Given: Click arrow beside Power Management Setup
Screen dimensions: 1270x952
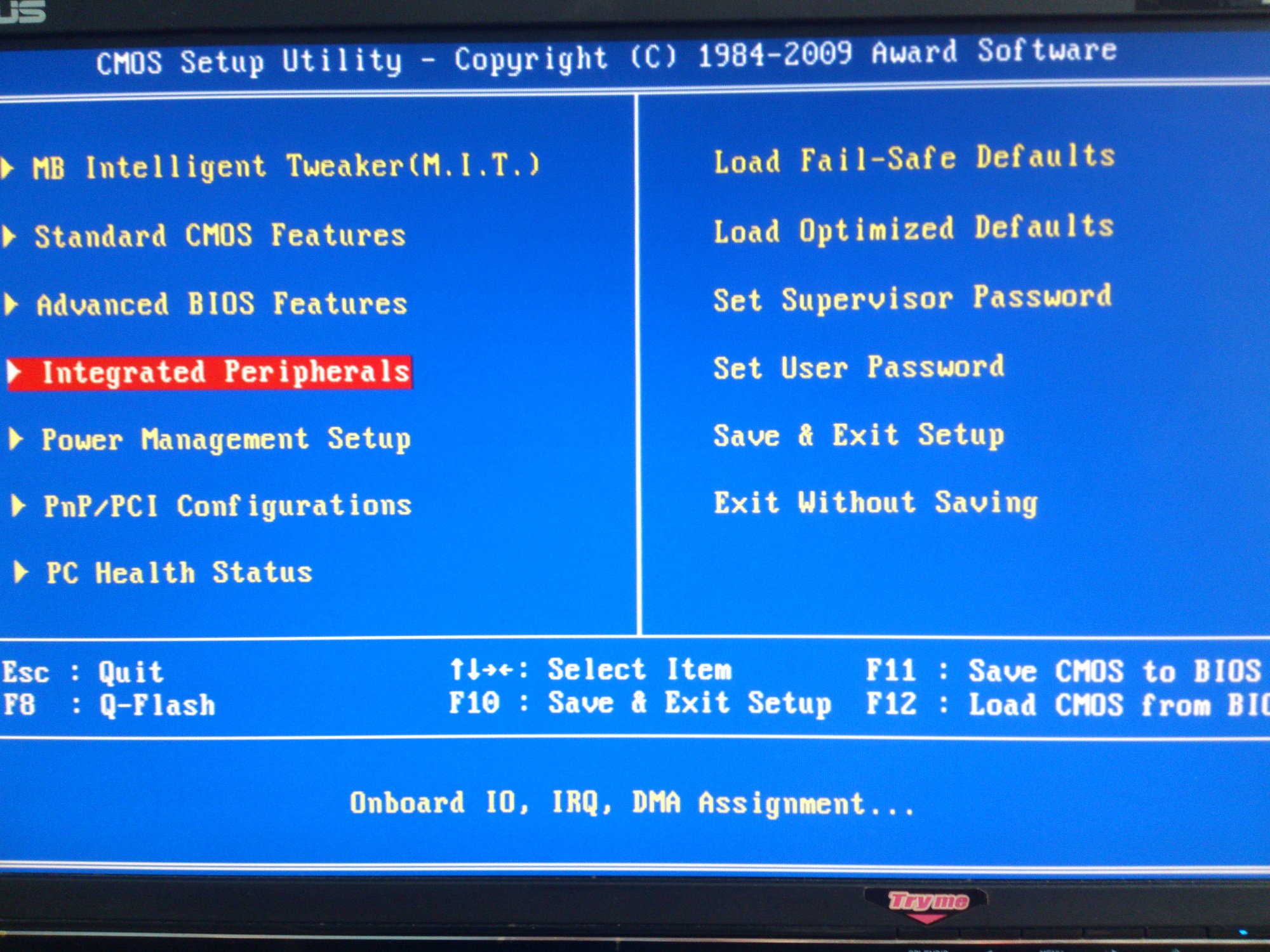Looking at the screenshot, I should tap(17, 439).
